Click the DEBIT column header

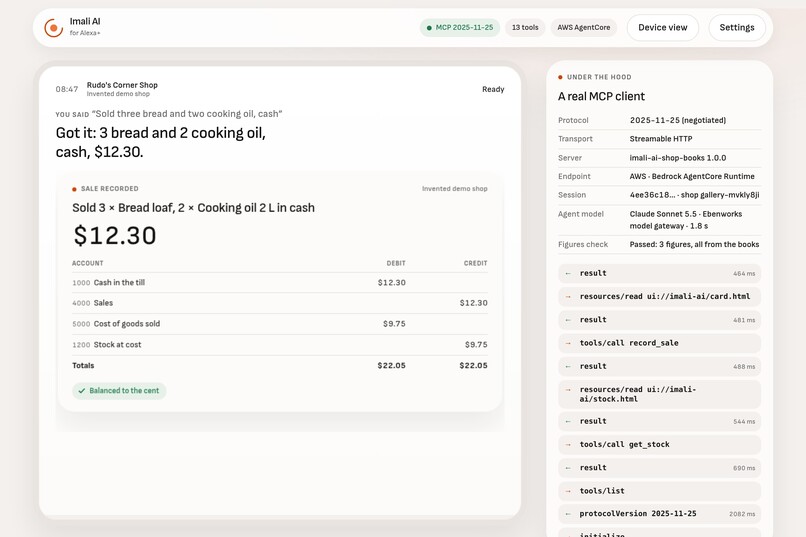coord(396,263)
